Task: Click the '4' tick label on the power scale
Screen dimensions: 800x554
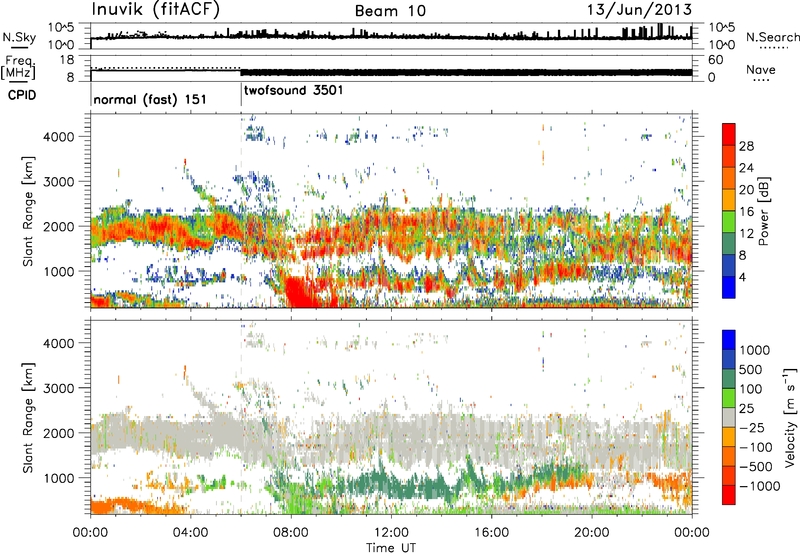Action: click(743, 277)
